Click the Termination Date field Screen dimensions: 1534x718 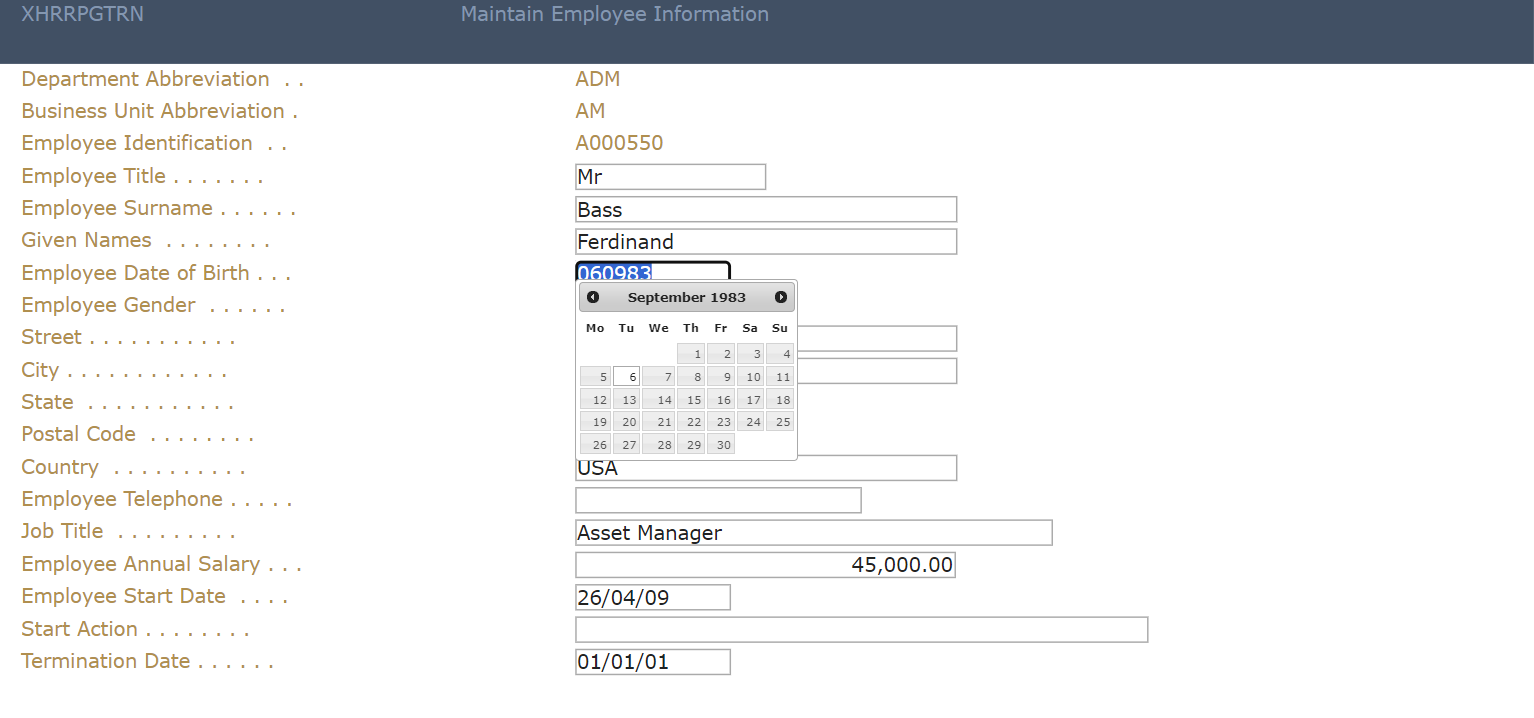652,662
